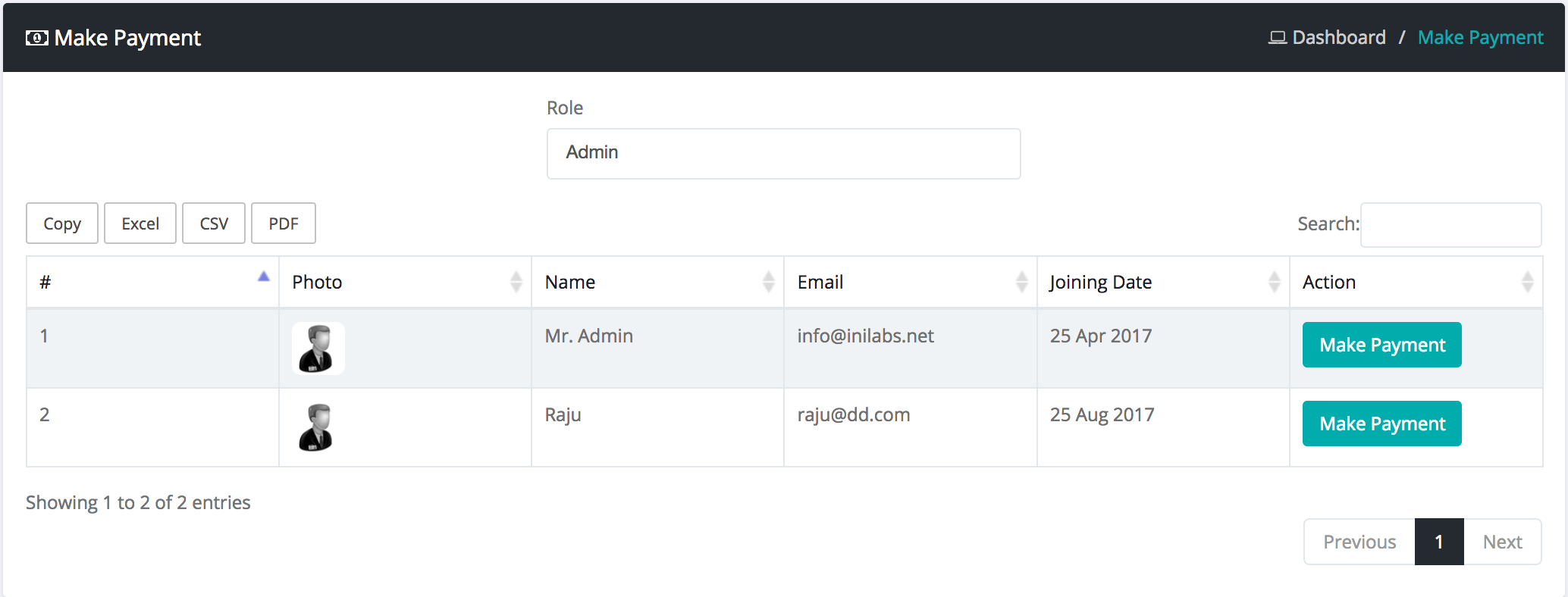Viewport: 1568px width, 597px height.
Task: Open the Role dropdown showing Admin
Action: point(783,154)
